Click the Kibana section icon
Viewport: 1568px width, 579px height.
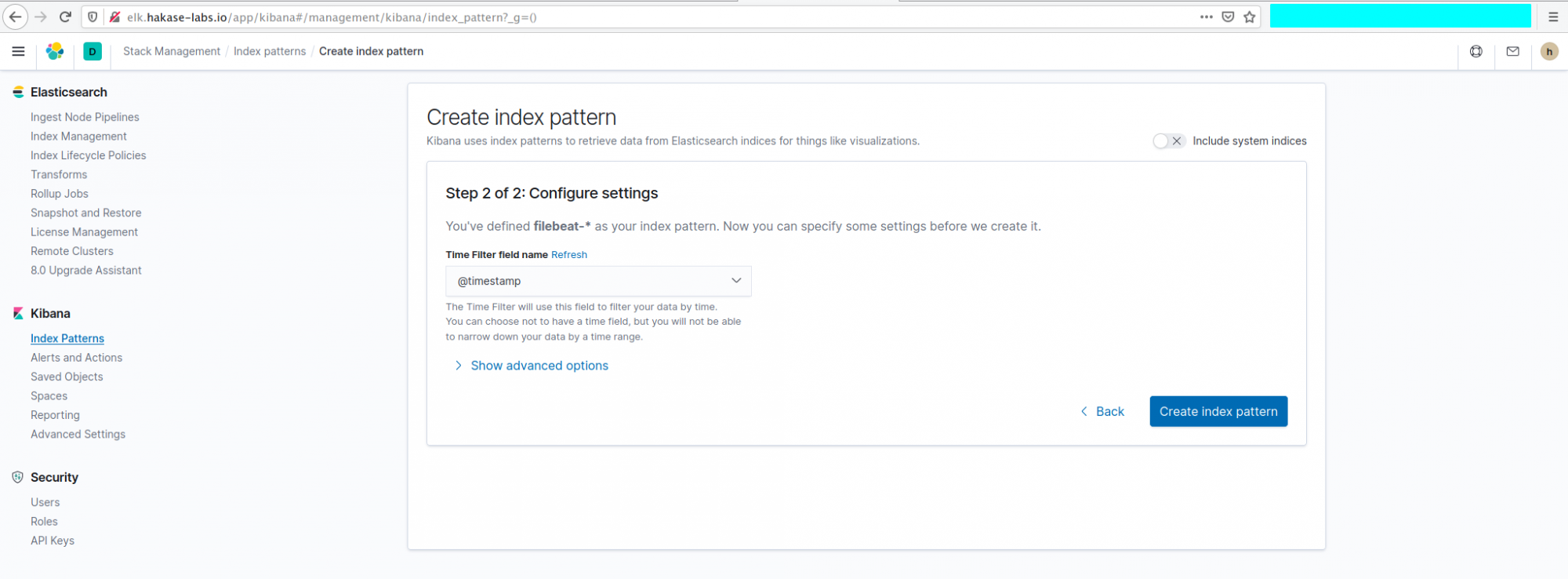18,314
